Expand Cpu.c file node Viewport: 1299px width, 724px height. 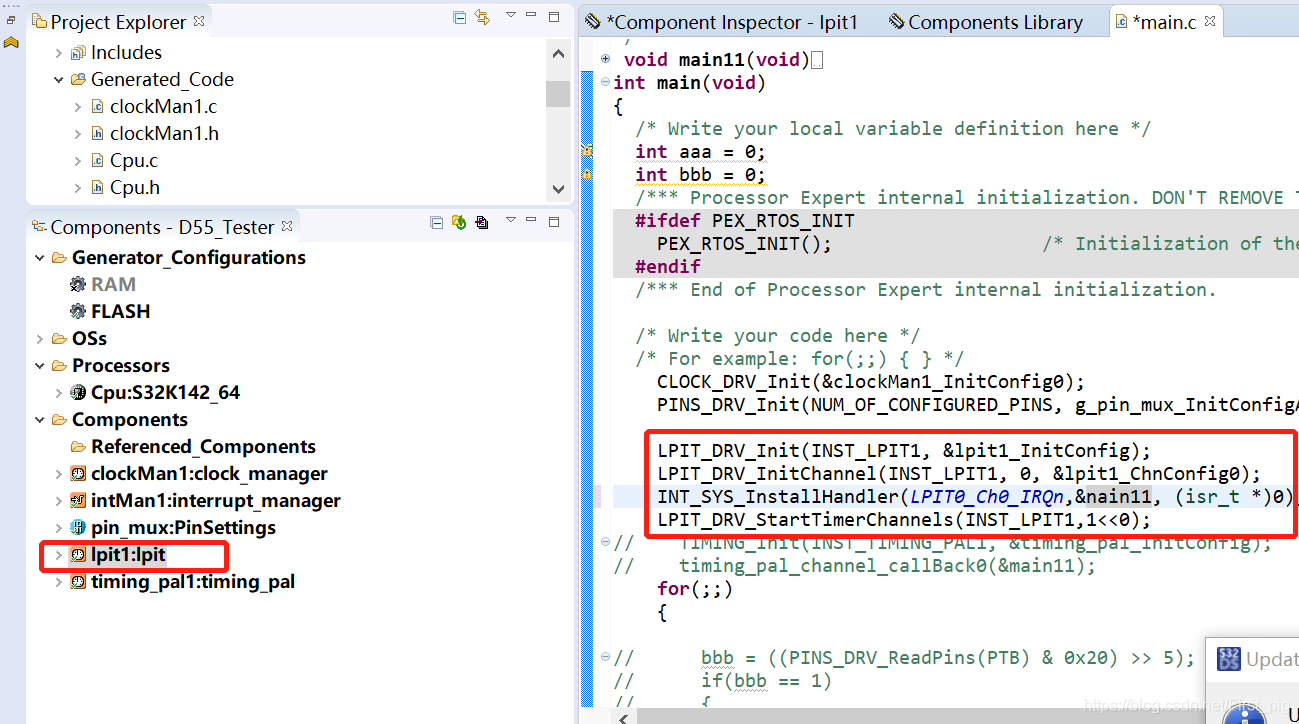point(78,161)
